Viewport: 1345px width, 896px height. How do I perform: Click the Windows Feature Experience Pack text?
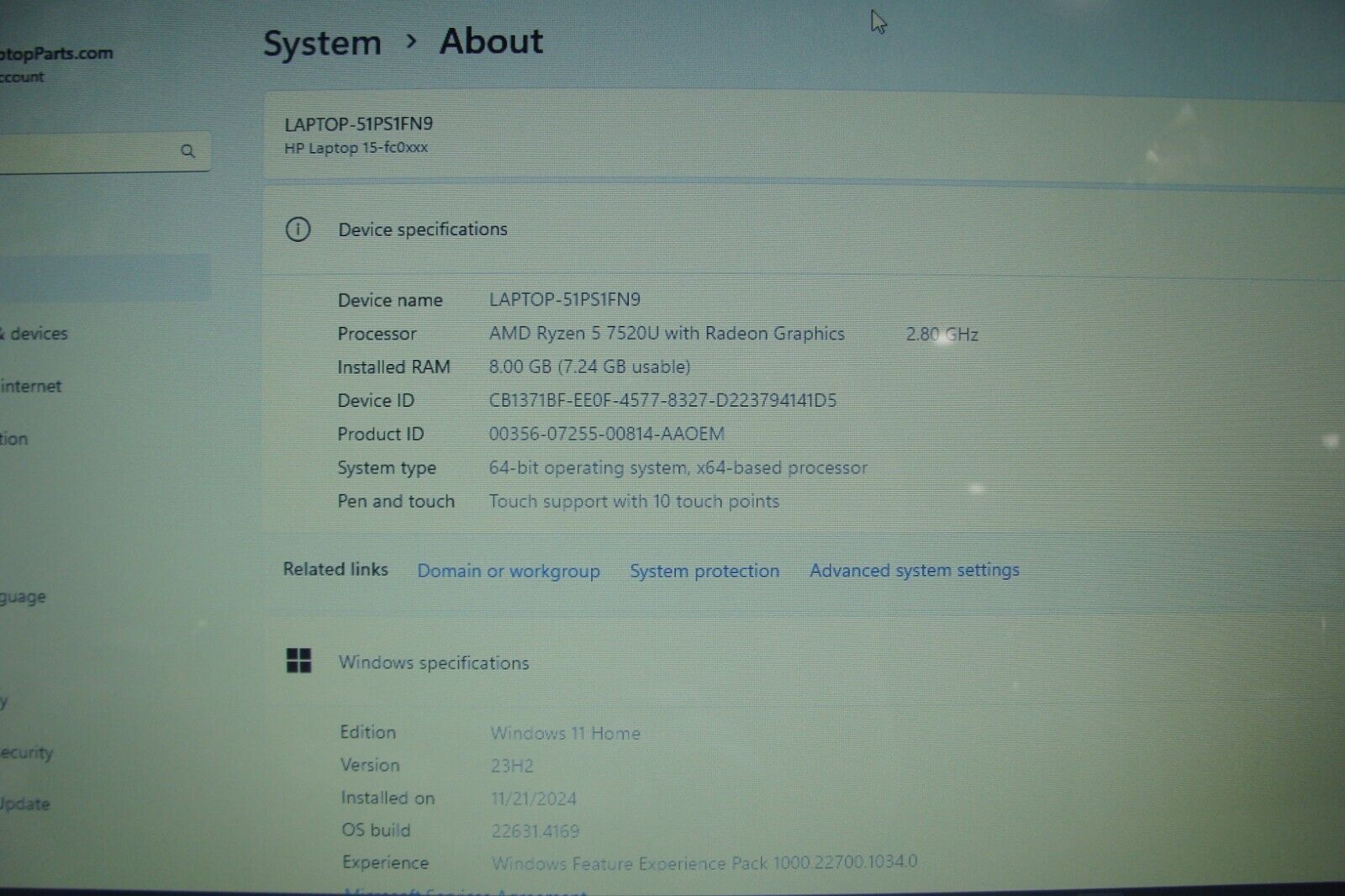(704, 862)
